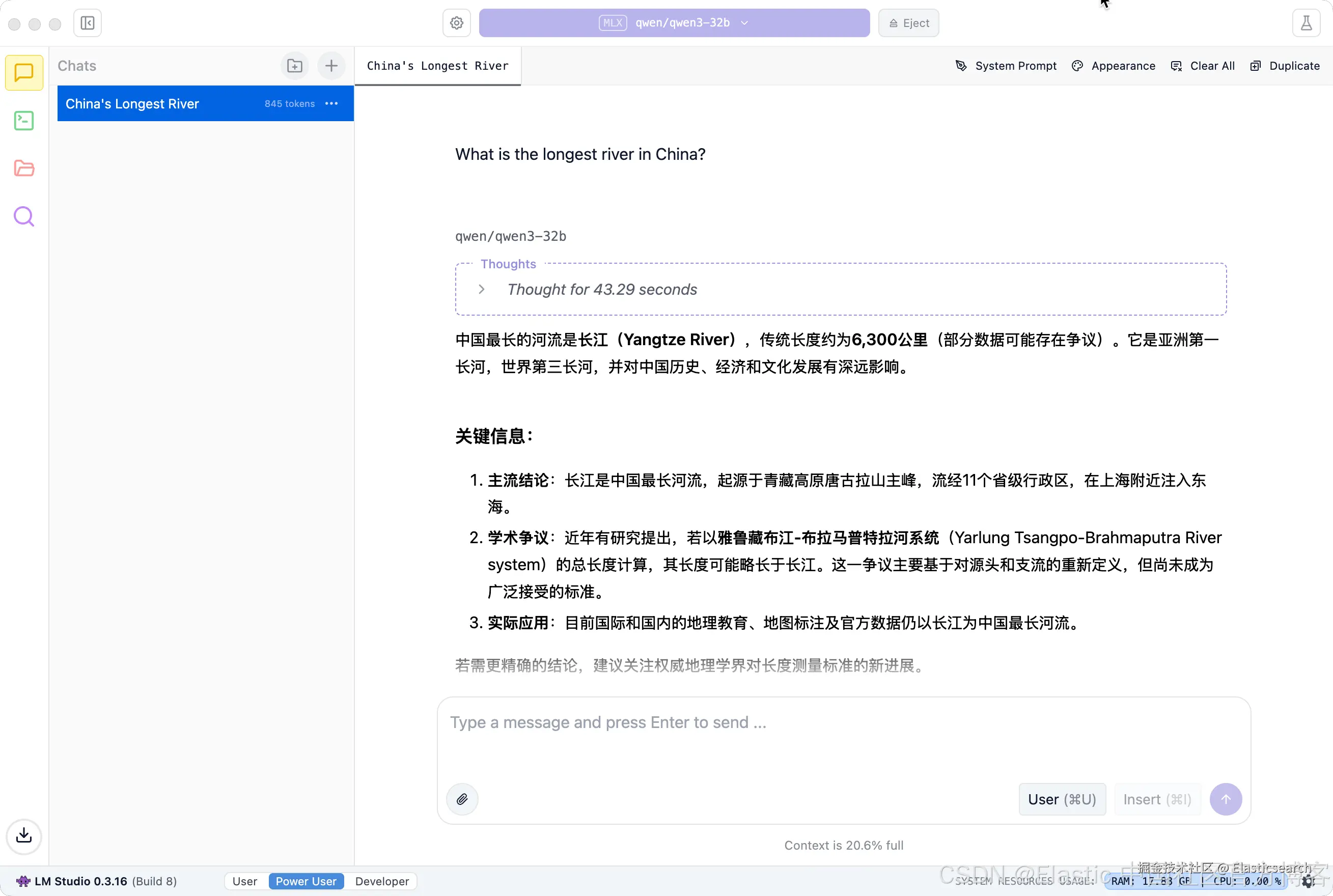This screenshot has width=1333, height=896.
Task: Select the China's Longest River tab
Action: 437,66
